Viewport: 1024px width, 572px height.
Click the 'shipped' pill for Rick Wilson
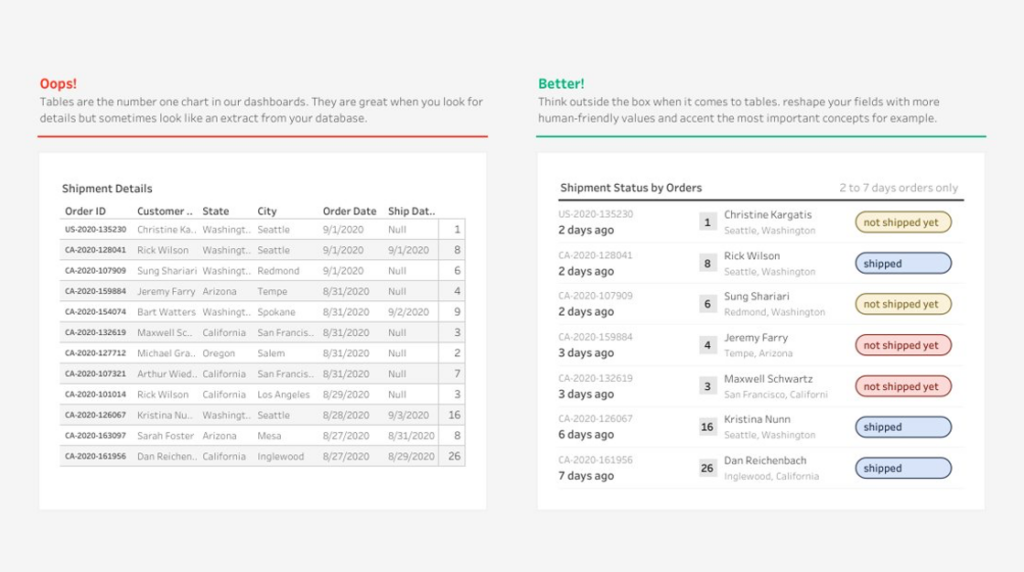coord(903,263)
